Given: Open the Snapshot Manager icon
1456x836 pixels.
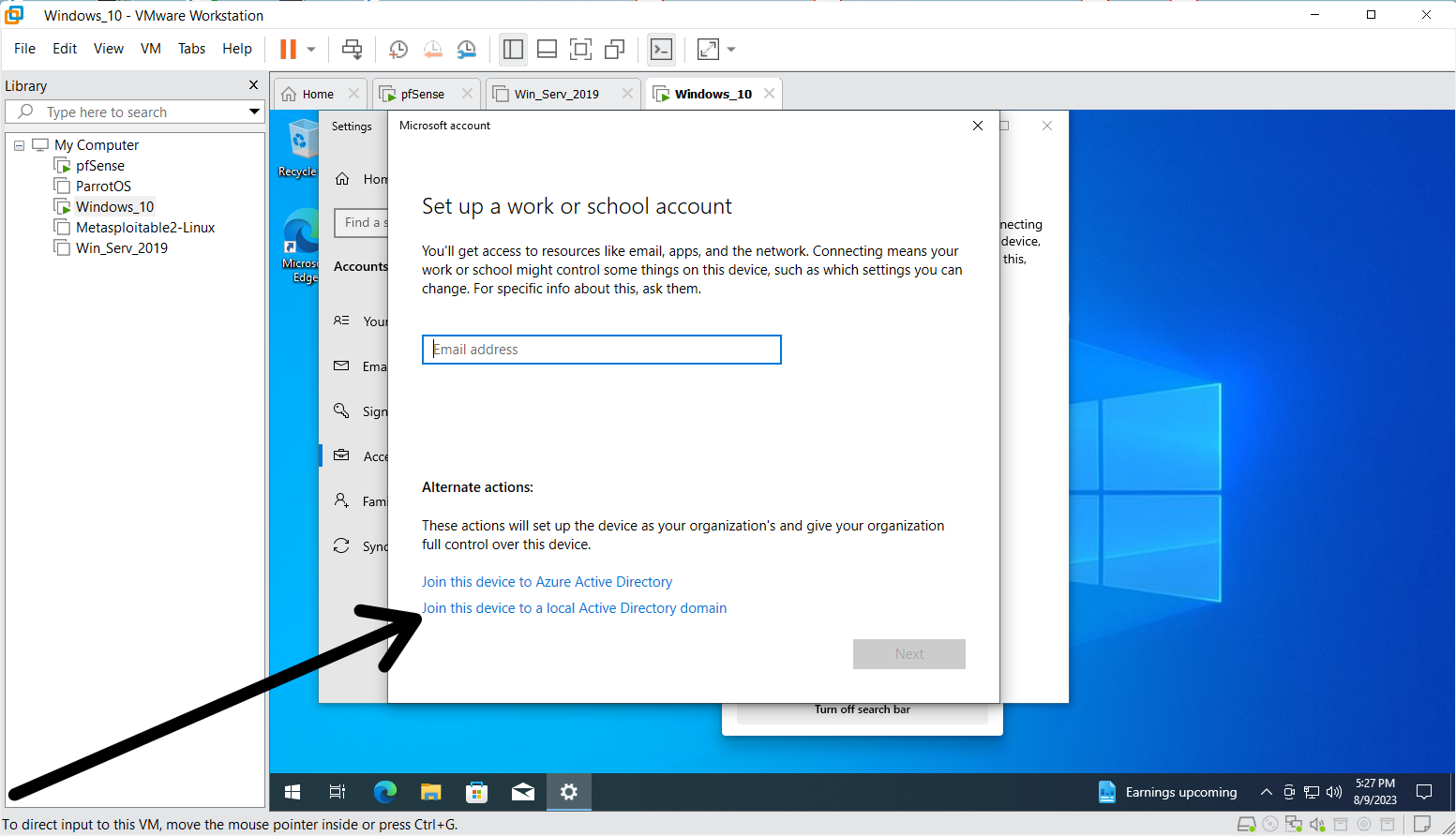Looking at the screenshot, I should pyautogui.click(x=466, y=49).
